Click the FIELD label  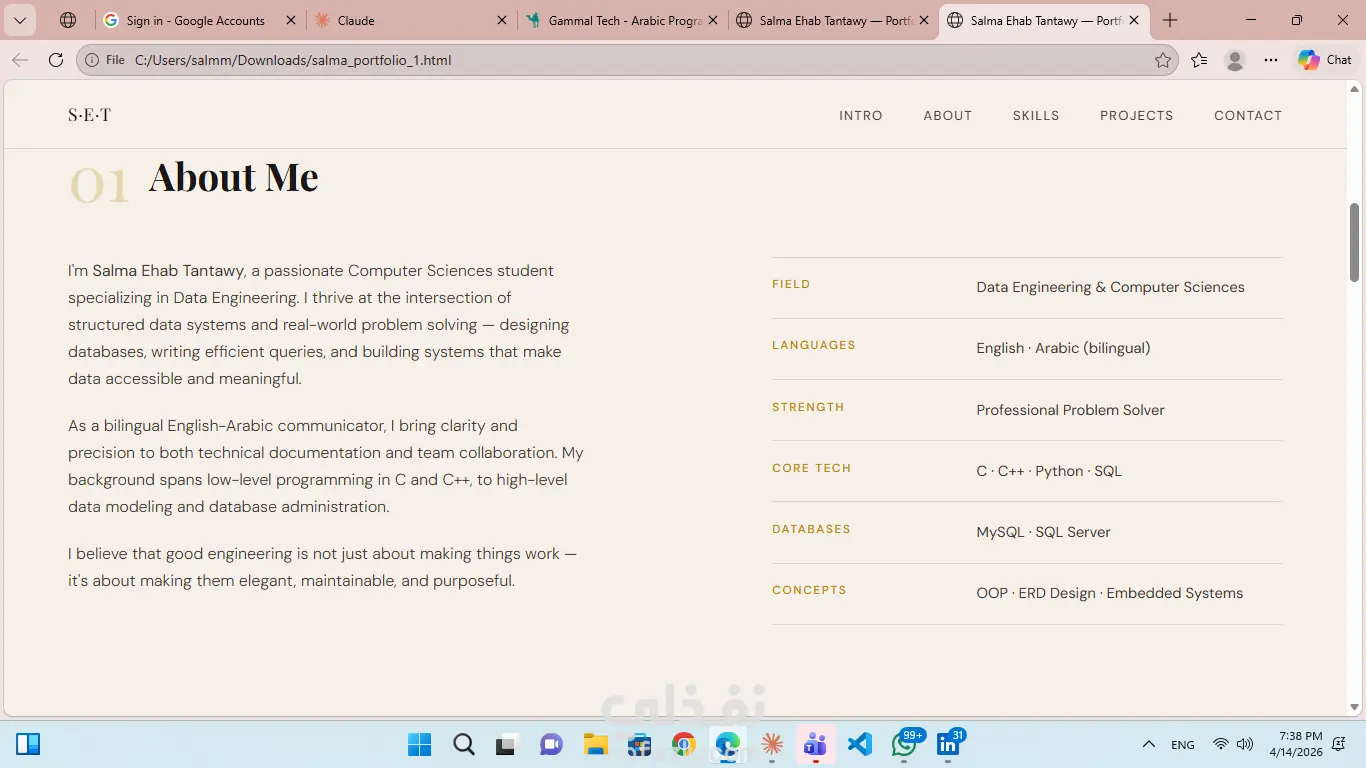pyautogui.click(x=791, y=284)
